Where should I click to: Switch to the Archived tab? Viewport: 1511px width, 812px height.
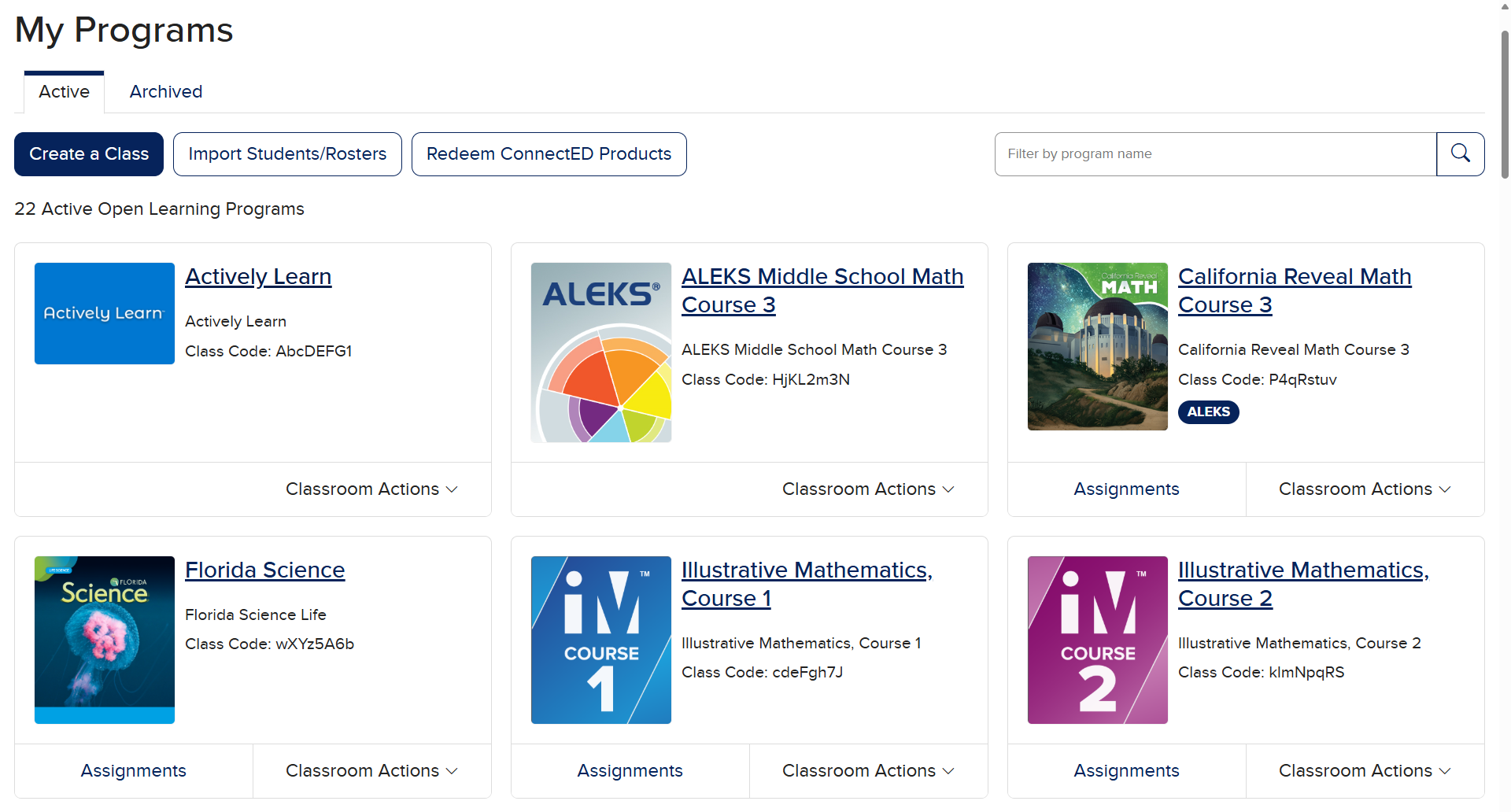click(x=166, y=91)
